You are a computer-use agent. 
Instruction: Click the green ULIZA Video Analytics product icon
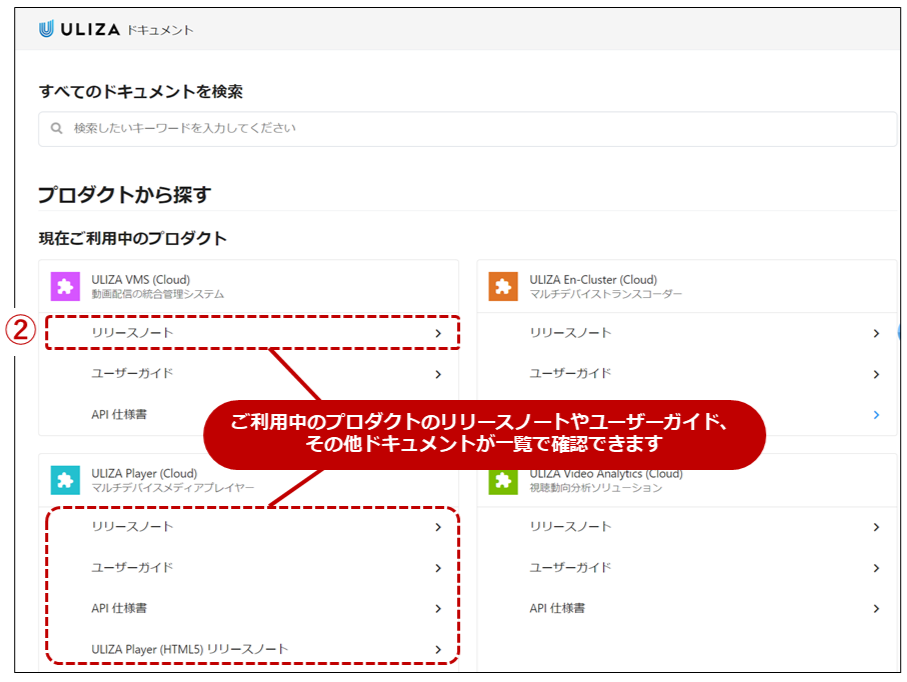click(503, 481)
